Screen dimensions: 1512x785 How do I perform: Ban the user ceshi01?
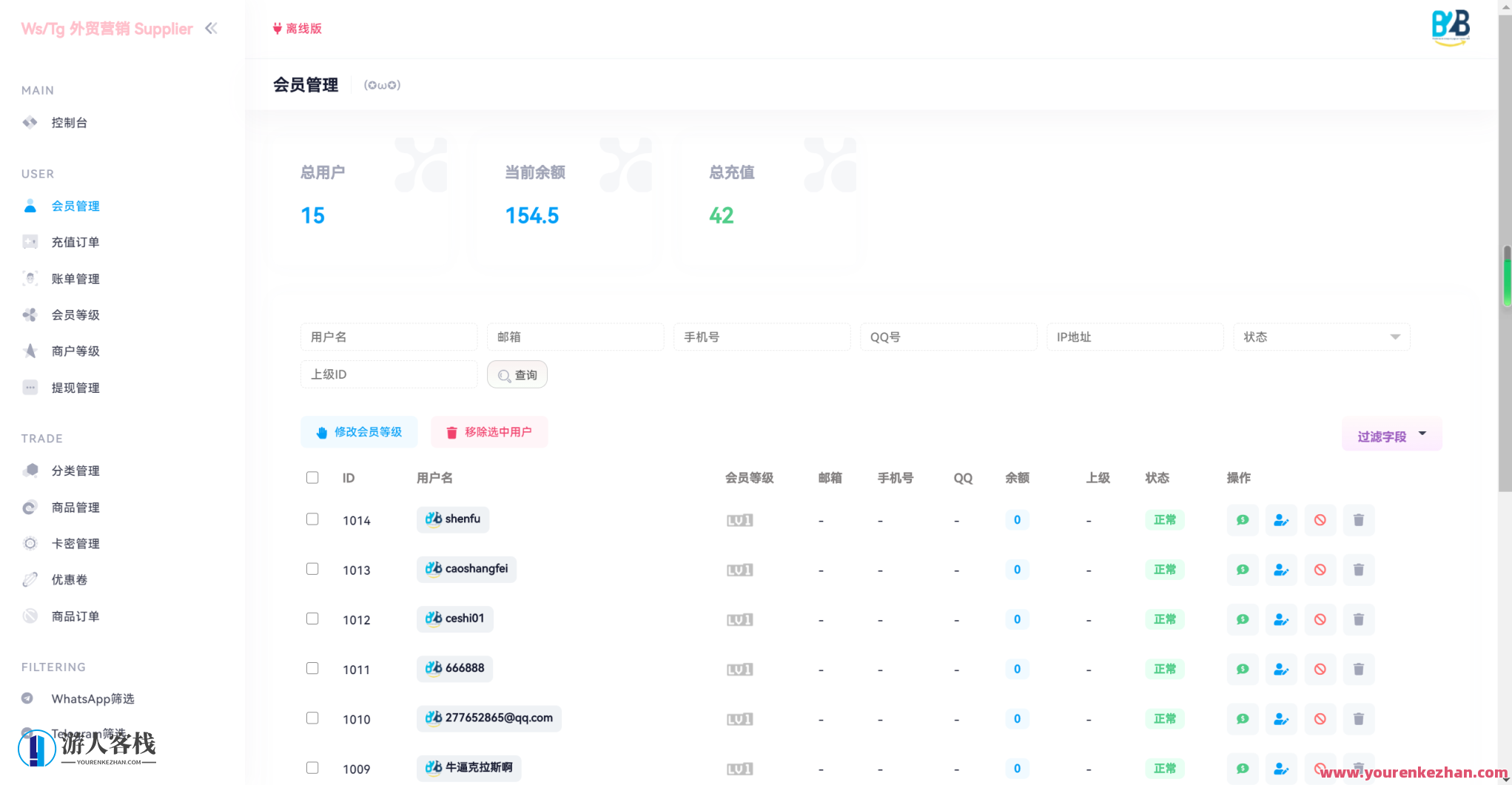[1320, 619]
